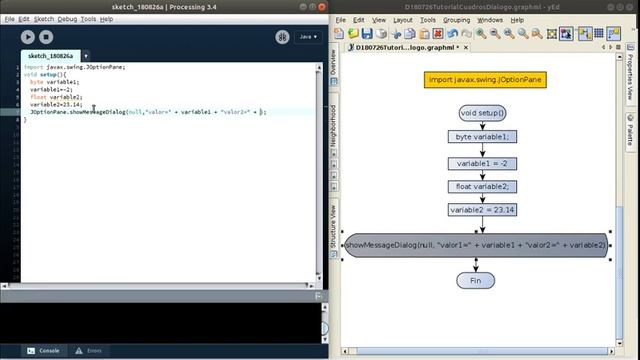640x360 pixels.
Task: Click code line 'float variable2;'
Action: coord(56,97)
